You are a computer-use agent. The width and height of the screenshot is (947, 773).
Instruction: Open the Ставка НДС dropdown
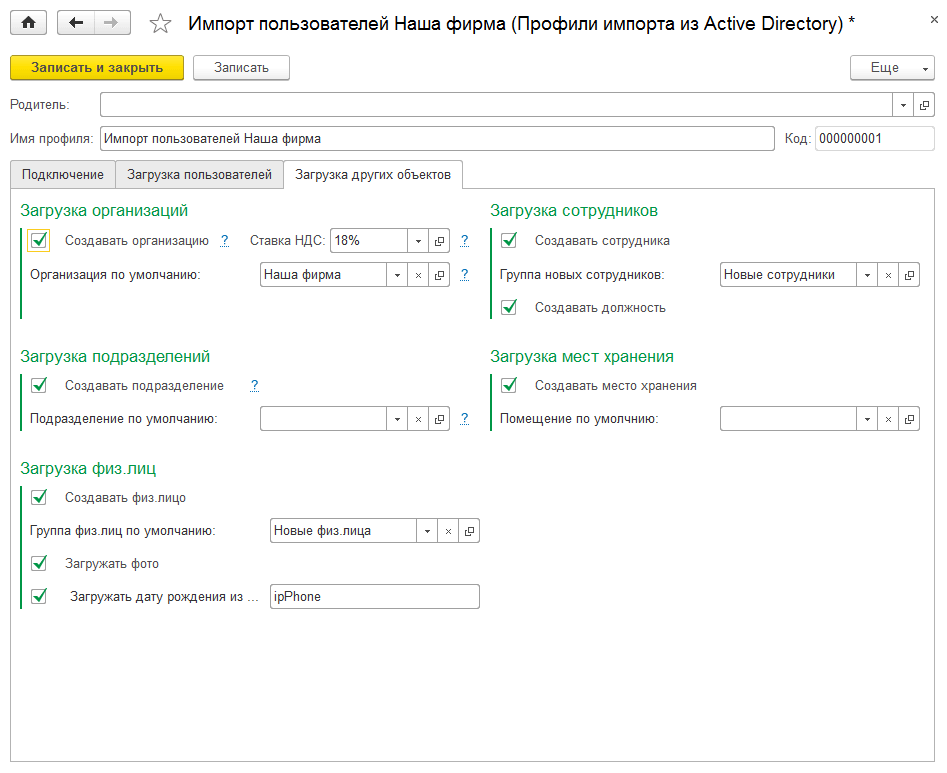(418, 240)
